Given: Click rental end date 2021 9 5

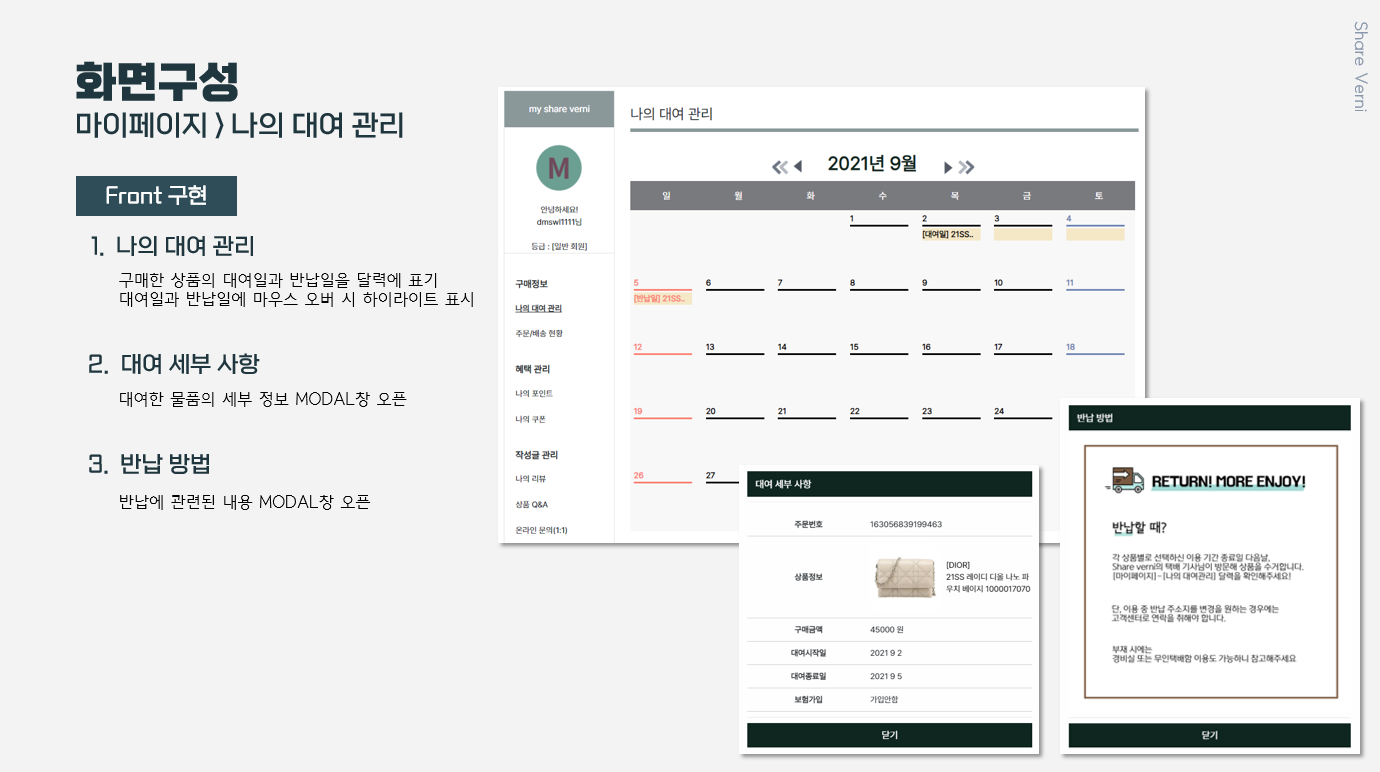Looking at the screenshot, I should (x=886, y=677).
